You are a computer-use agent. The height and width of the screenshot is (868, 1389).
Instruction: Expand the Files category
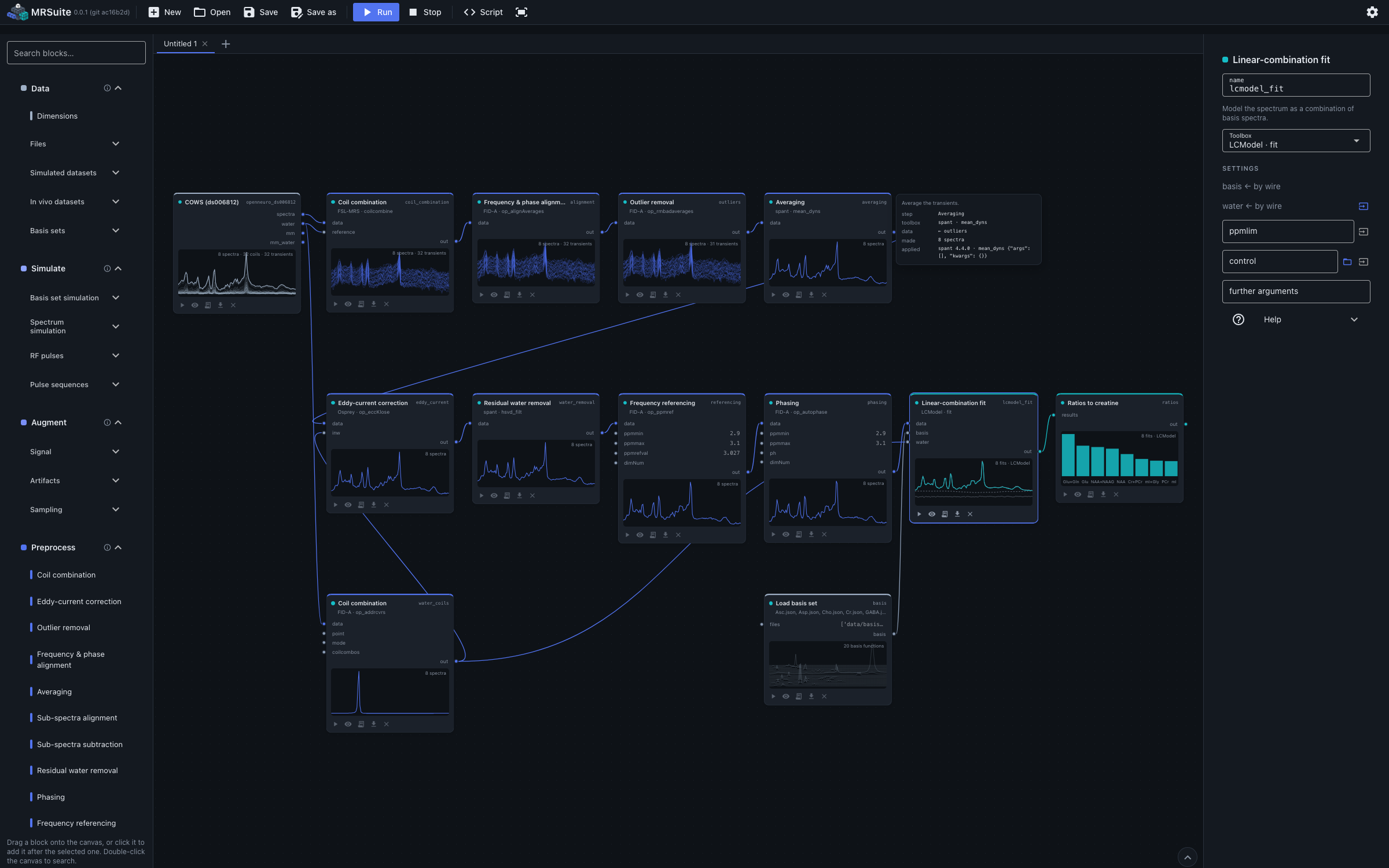pyautogui.click(x=75, y=144)
